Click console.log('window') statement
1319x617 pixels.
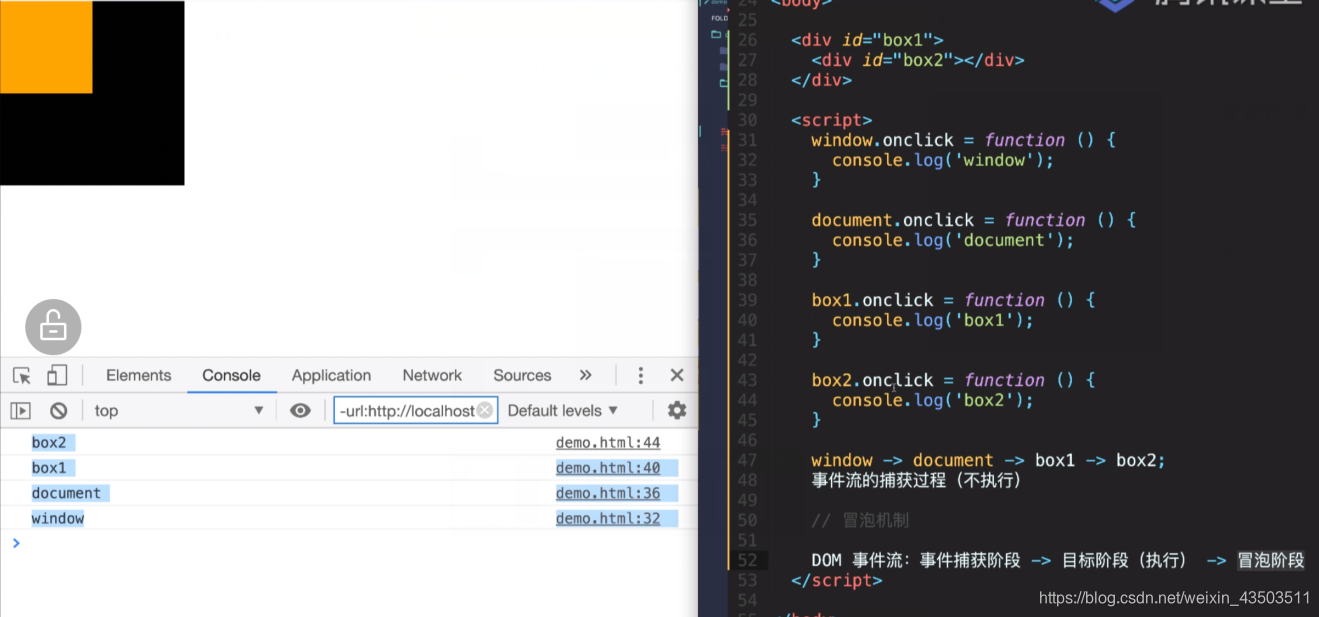point(943,160)
